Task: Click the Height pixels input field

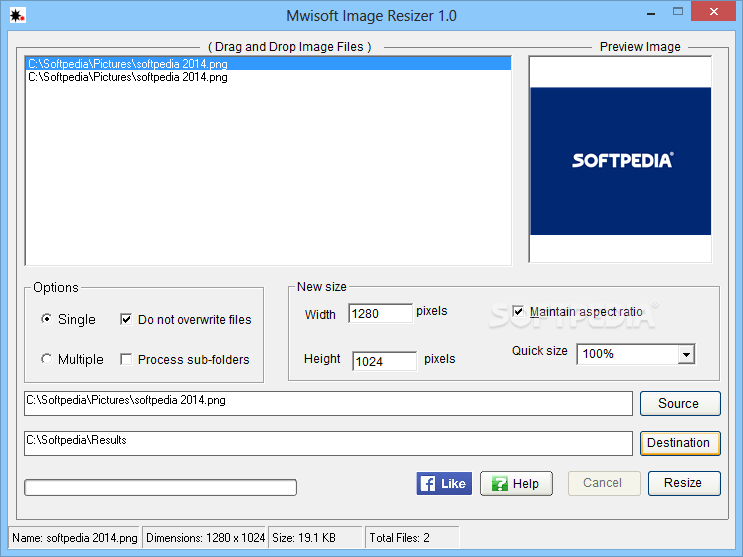Action: (384, 361)
